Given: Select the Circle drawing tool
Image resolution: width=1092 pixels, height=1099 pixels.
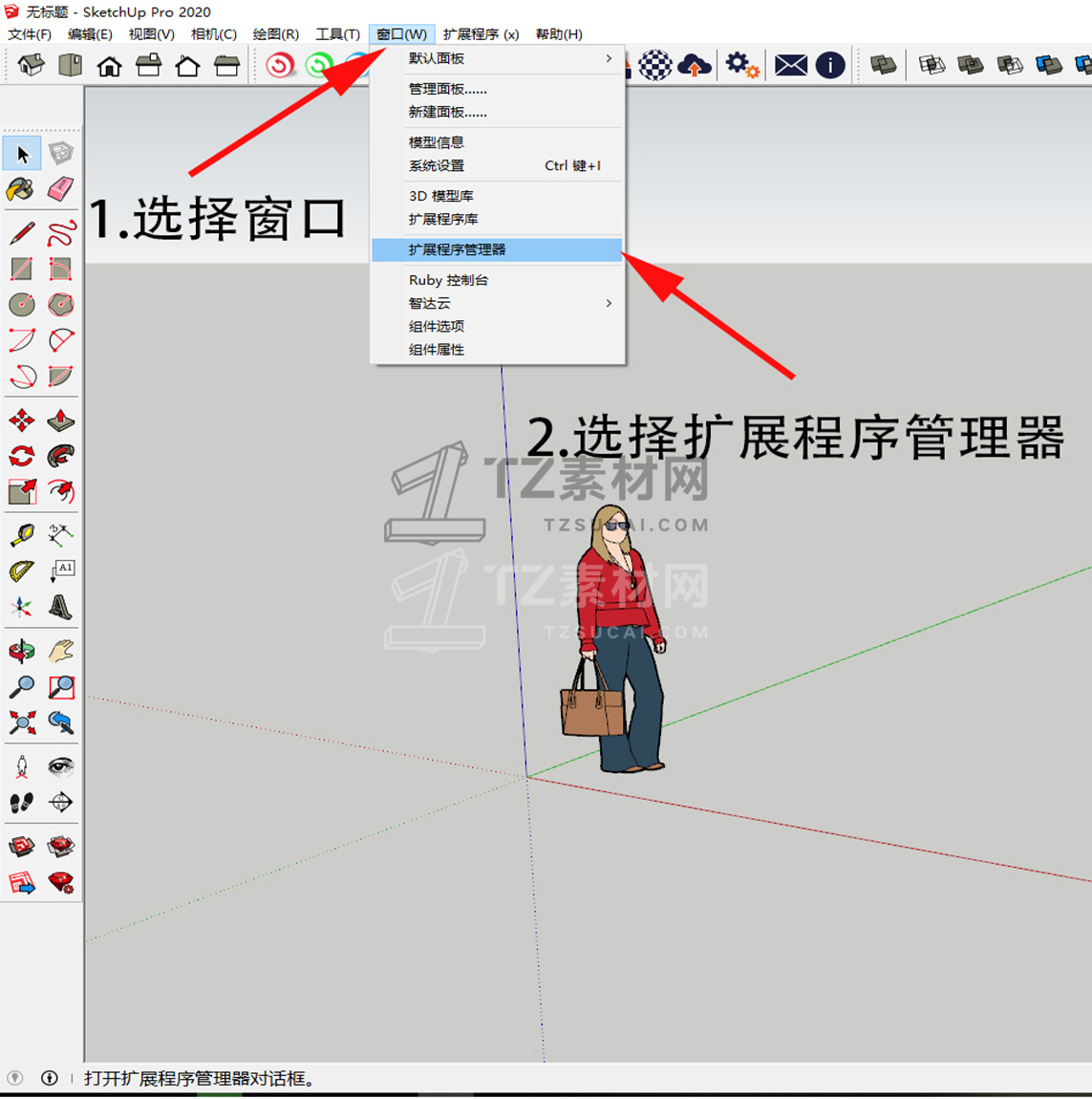Looking at the screenshot, I should coord(22,304).
